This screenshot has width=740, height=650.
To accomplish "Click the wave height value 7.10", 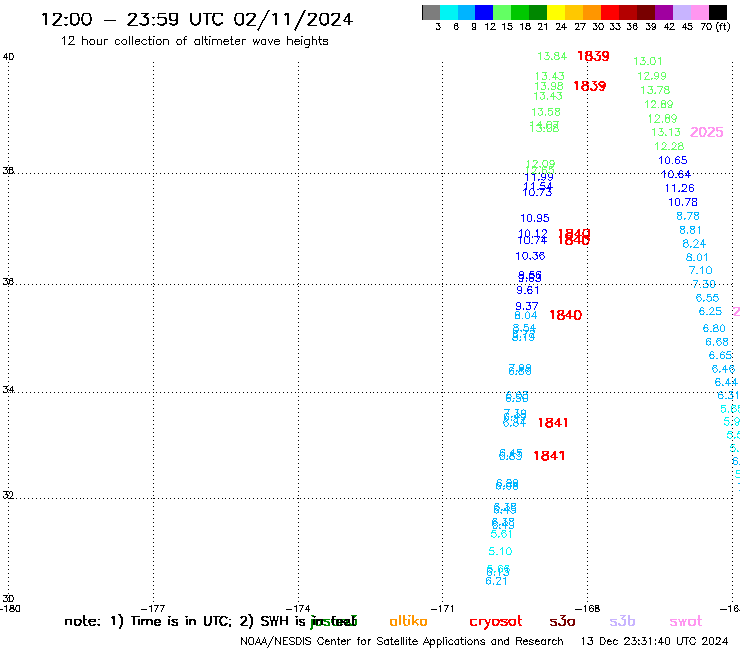I will coord(700,270).
